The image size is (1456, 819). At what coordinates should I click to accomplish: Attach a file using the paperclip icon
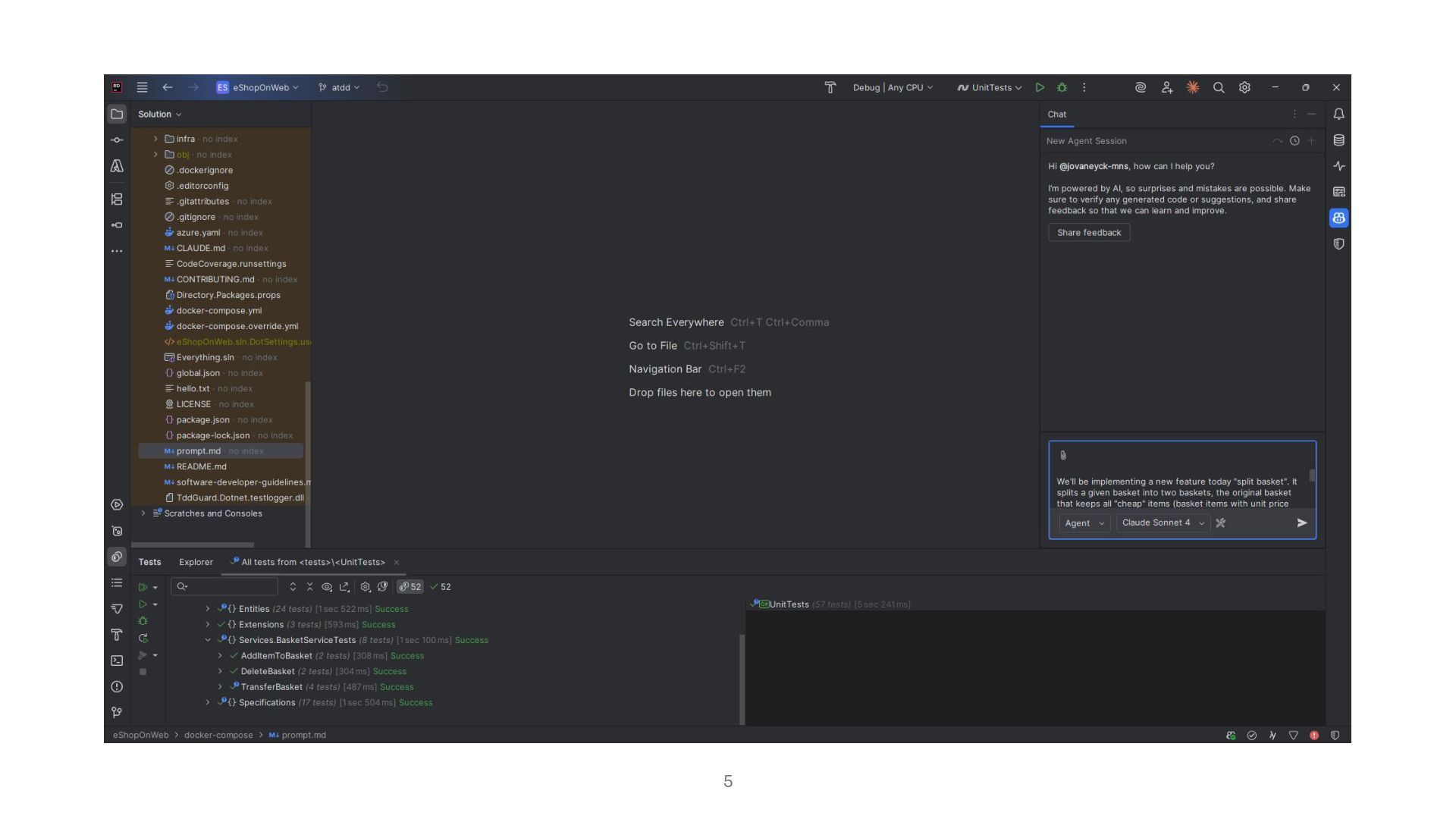tap(1062, 456)
